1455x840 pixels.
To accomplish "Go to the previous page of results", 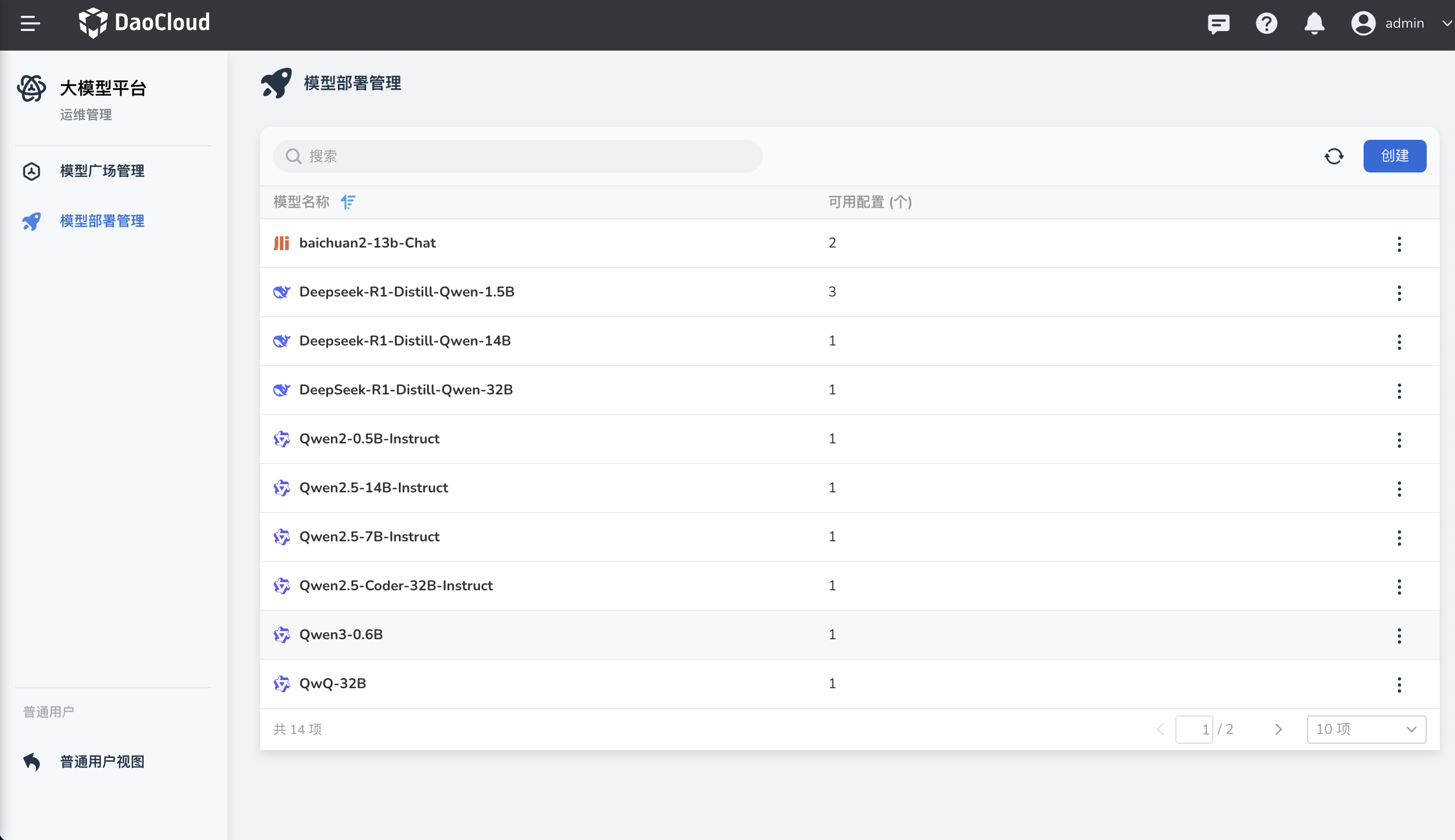I will click(x=1160, y=729).
